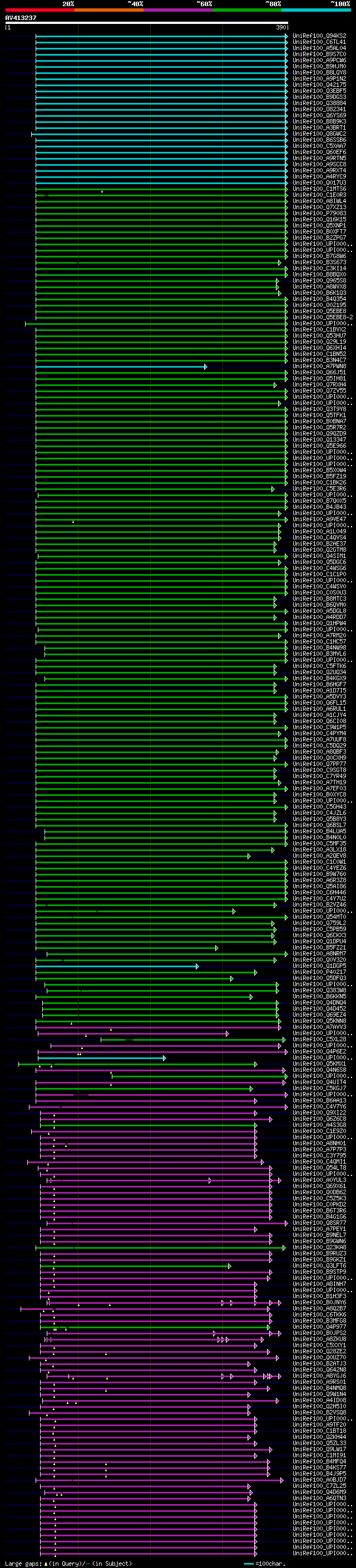The image size is (356, 1568).
Task: Select the UniRef100_Q54MT0 label
Action: pyautogui.click(x=319, y=917)
